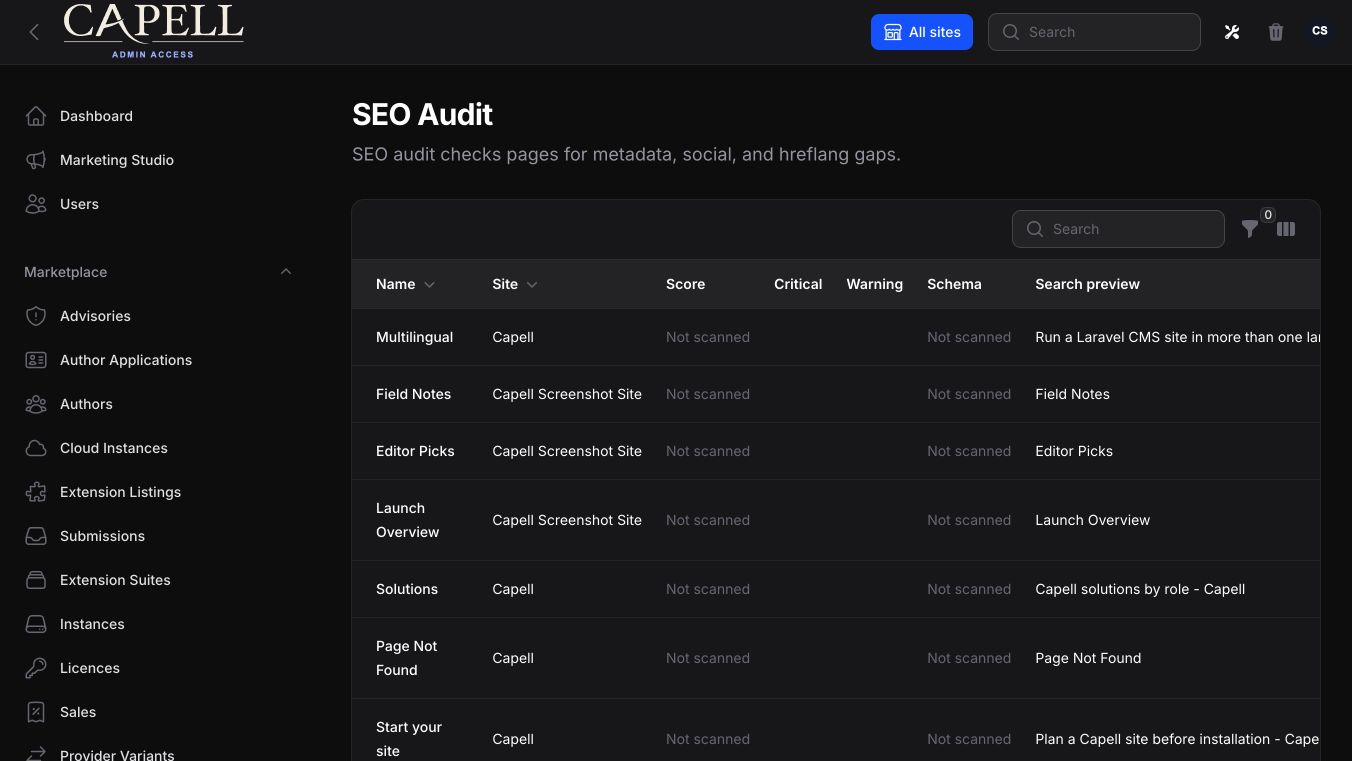Open Marketing Studio from the sidebar
This screenshot has height=761, width=1352.
[x=117, y=160]
